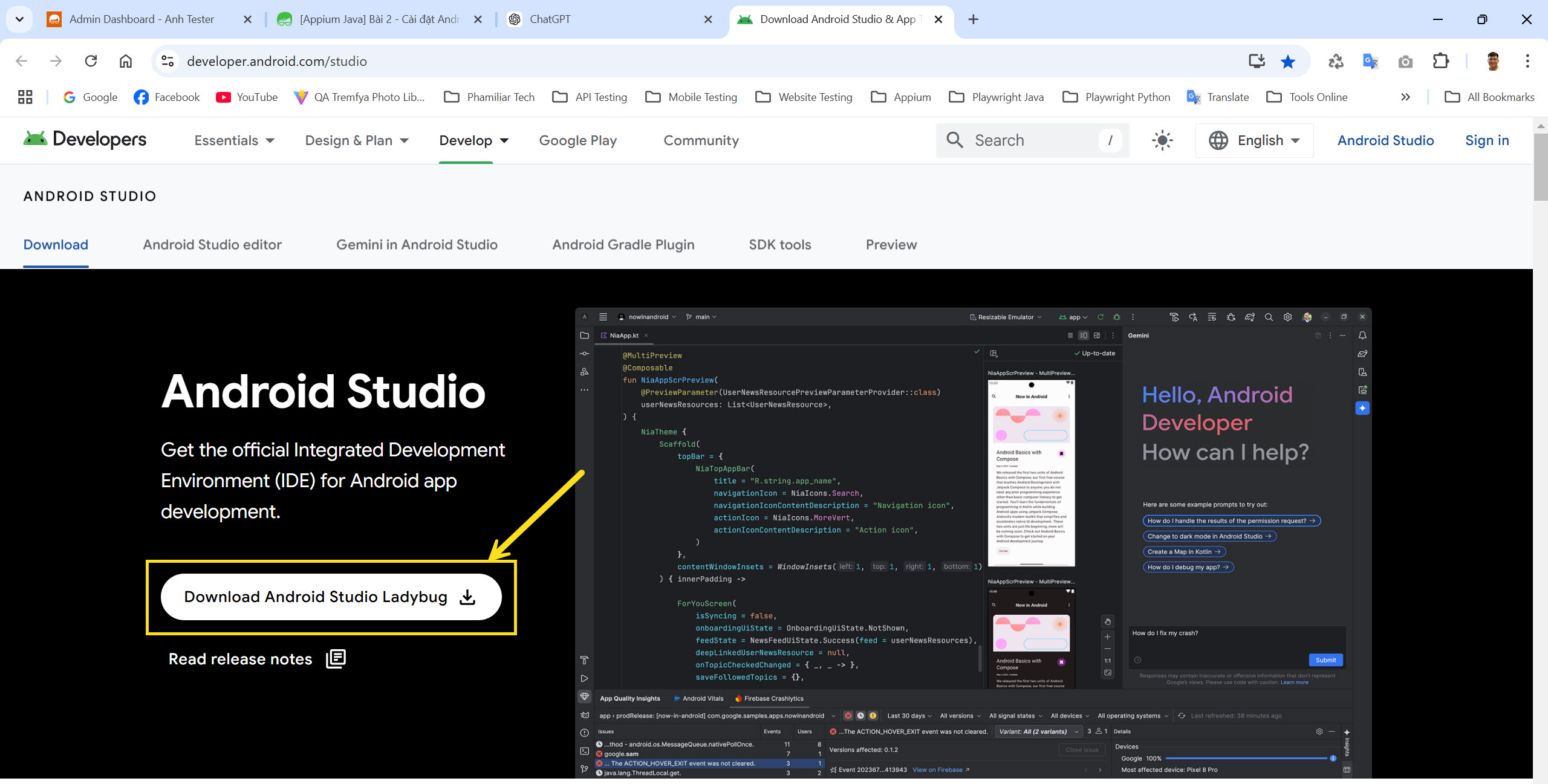The image size is (1548, 784).
Task: Close the Download Android Studio tab
Action: [x=938, y=19]
